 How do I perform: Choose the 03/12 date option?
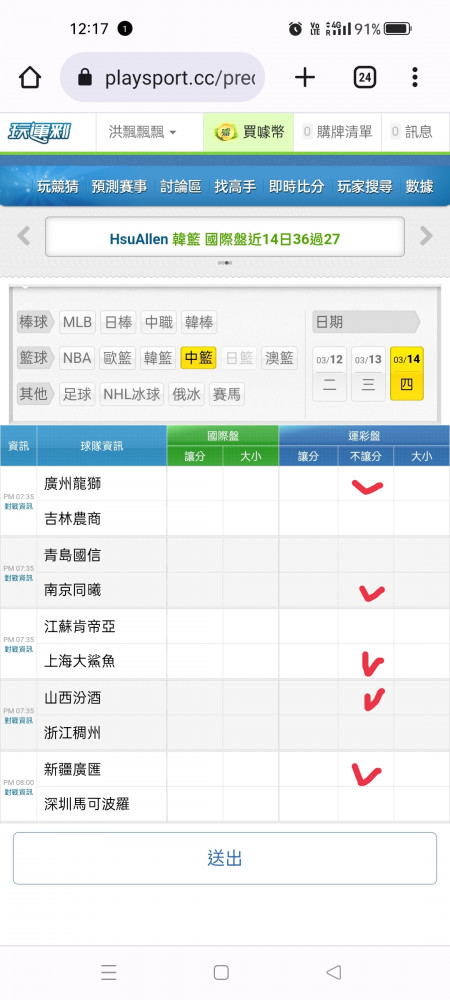[x=330, y=374]
